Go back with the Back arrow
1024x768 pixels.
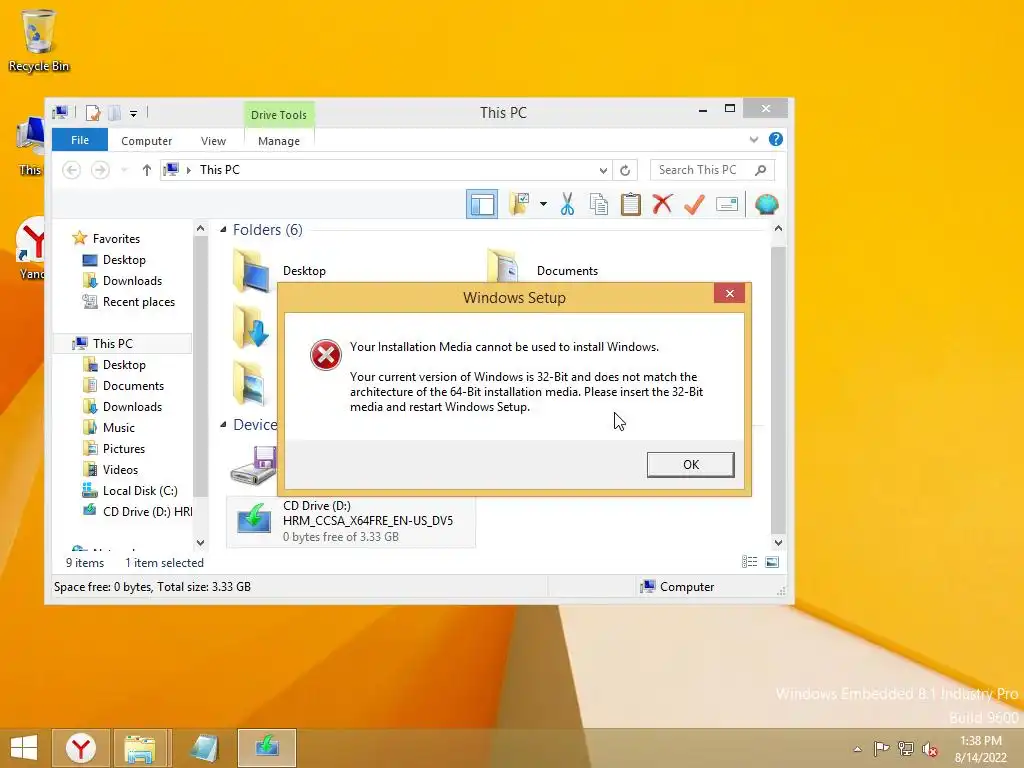coord(71,170)
